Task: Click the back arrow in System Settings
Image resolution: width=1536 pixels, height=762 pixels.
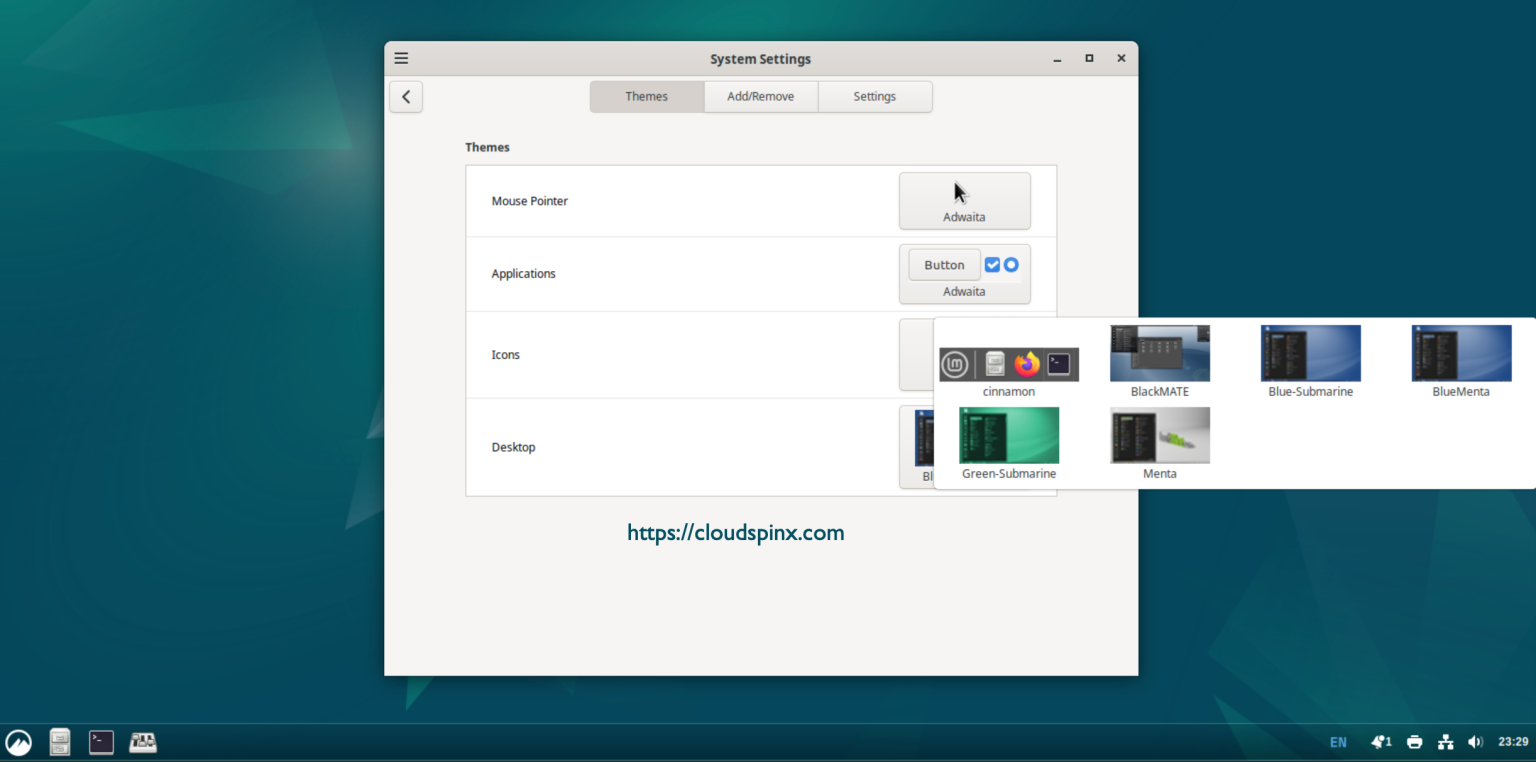Action: 406,96
